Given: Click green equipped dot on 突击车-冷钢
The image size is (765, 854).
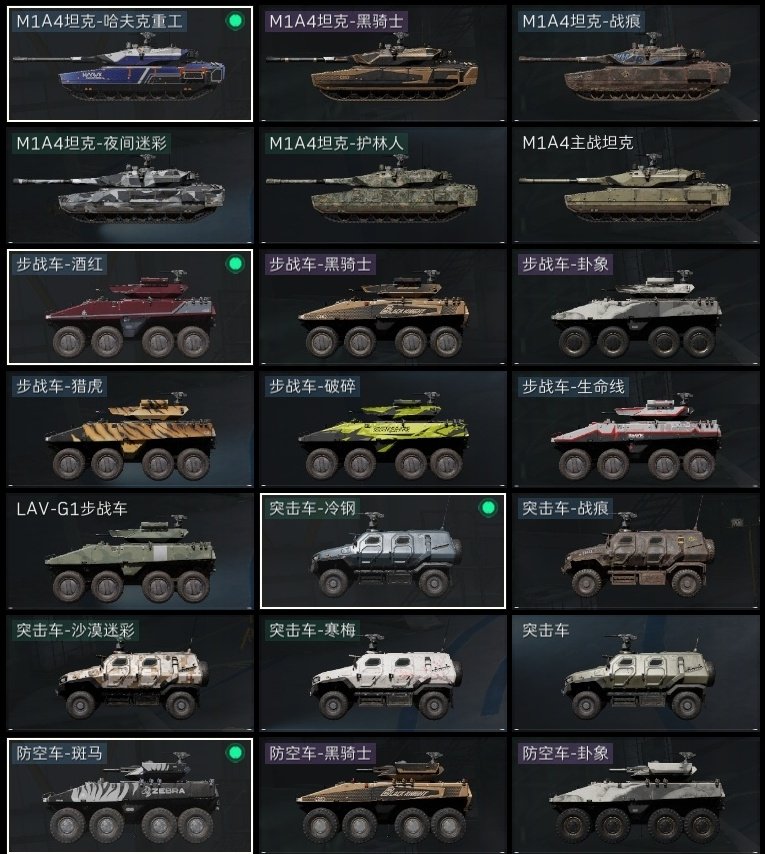Looking at the screenshot, I should [488, 508].
